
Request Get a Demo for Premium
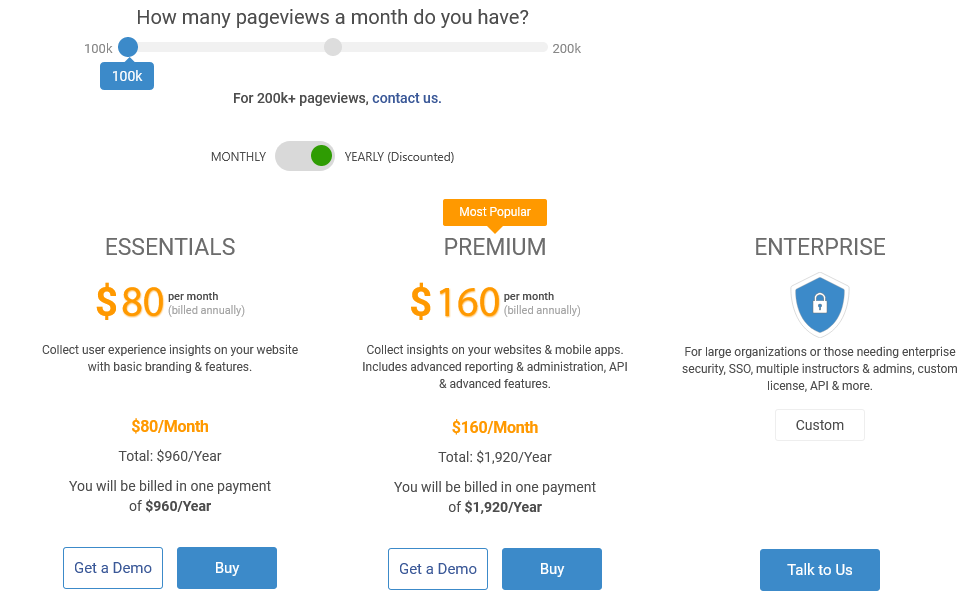(438, 569)
